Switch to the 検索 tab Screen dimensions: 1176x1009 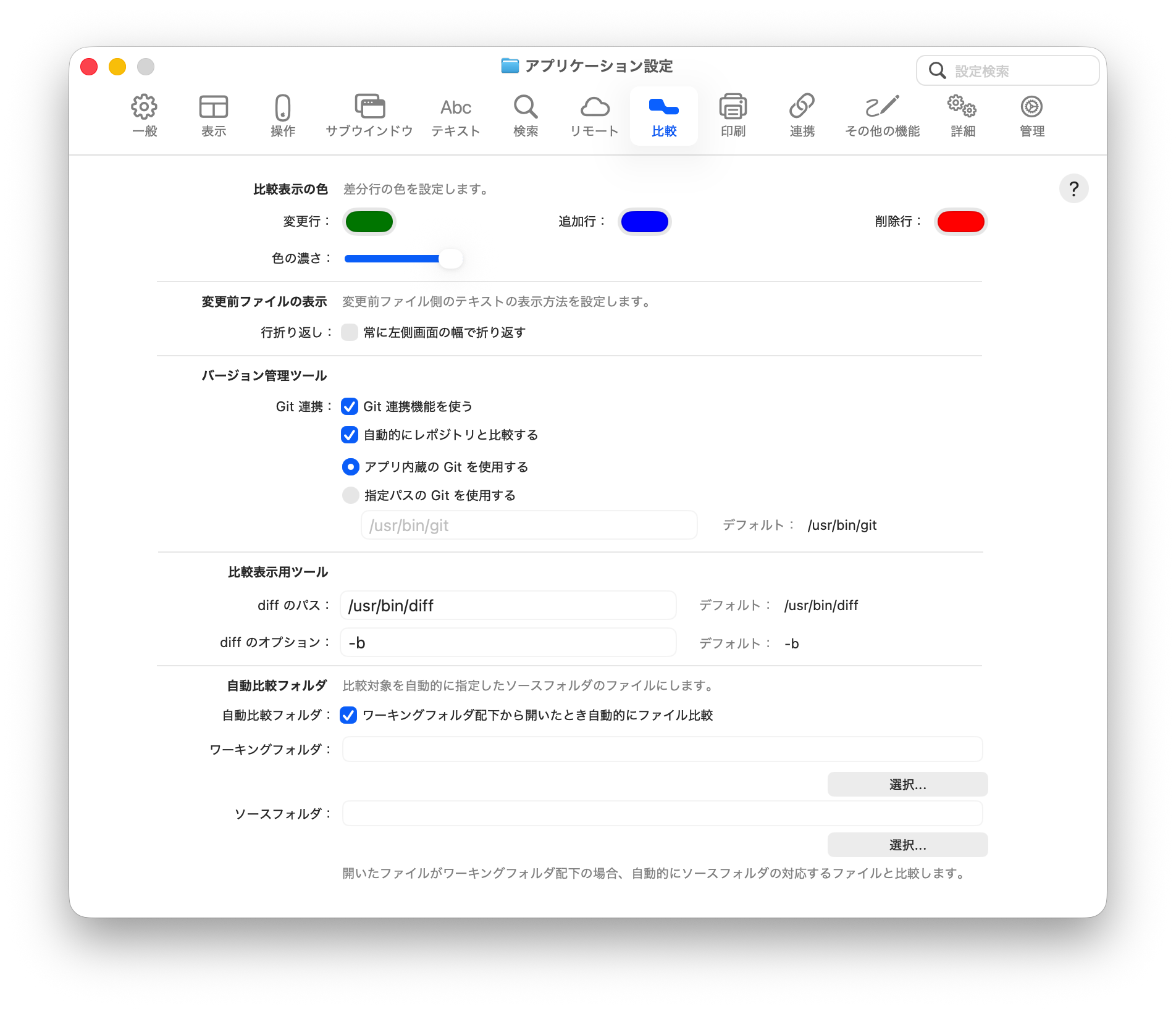(526, 115)
